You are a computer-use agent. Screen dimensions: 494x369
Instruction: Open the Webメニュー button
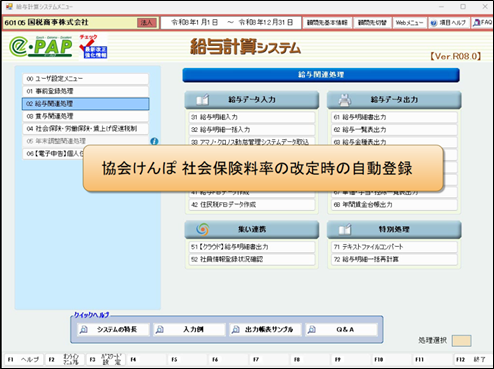pyautogui.click(x=409, y=23)
